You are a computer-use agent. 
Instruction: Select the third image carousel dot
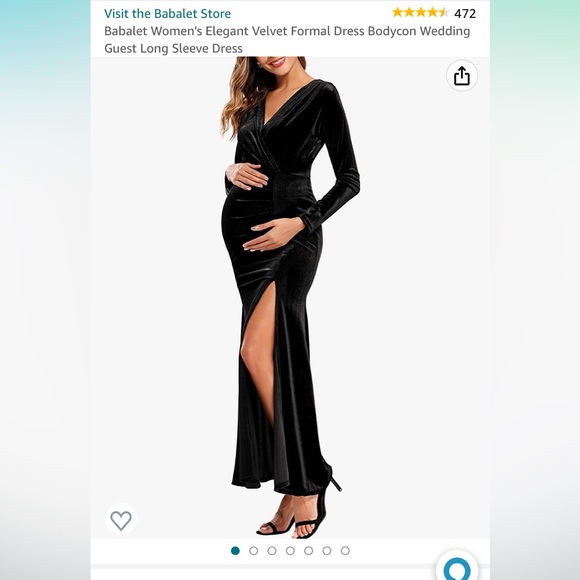[x=272, y=551]
